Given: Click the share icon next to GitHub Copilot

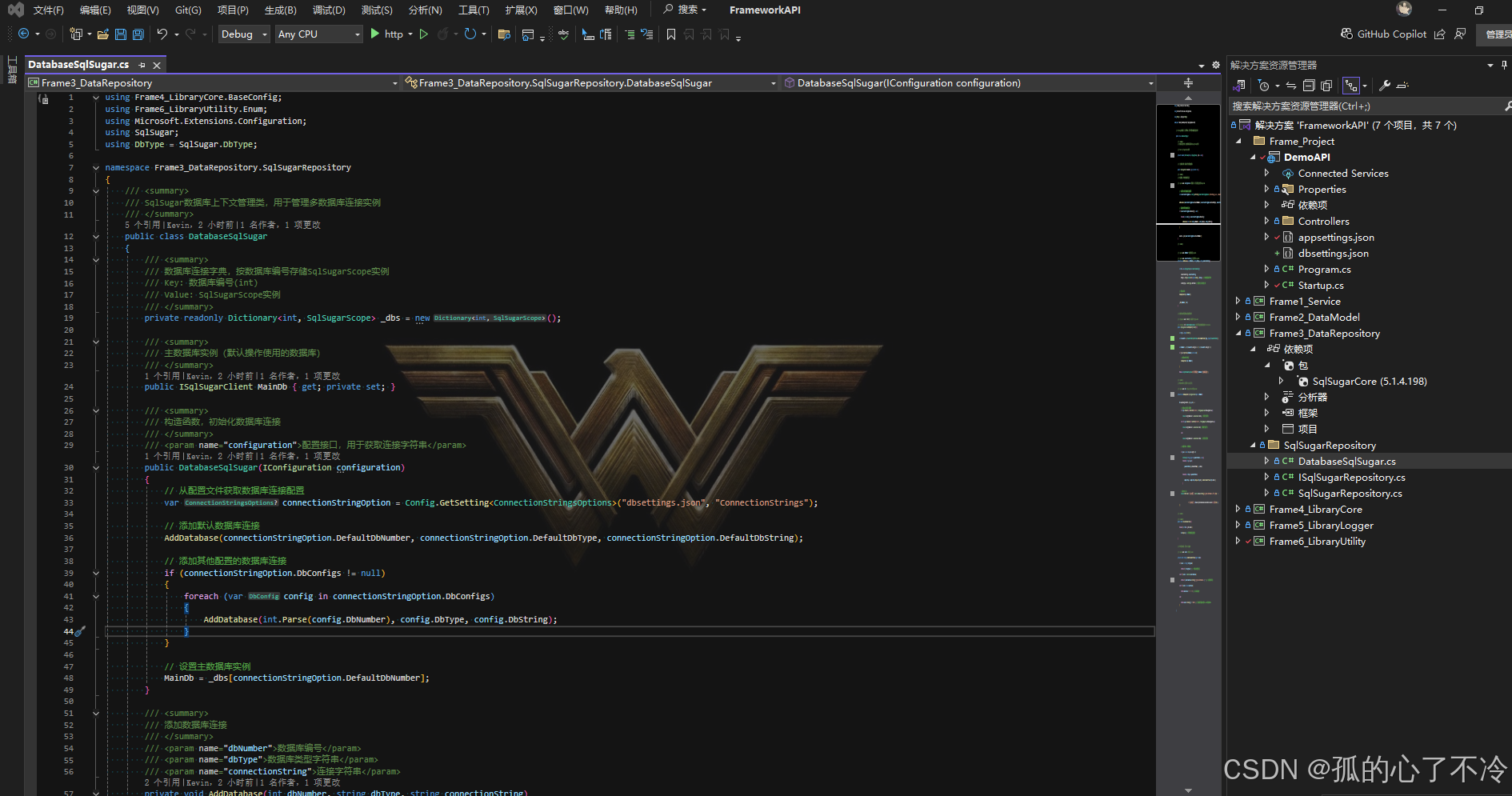Looking at the screenshot, I should (1440, 34).
